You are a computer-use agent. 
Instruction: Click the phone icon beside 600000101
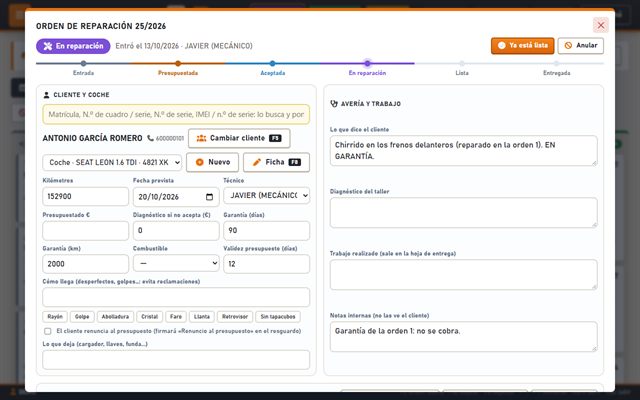tap(150, 138)
